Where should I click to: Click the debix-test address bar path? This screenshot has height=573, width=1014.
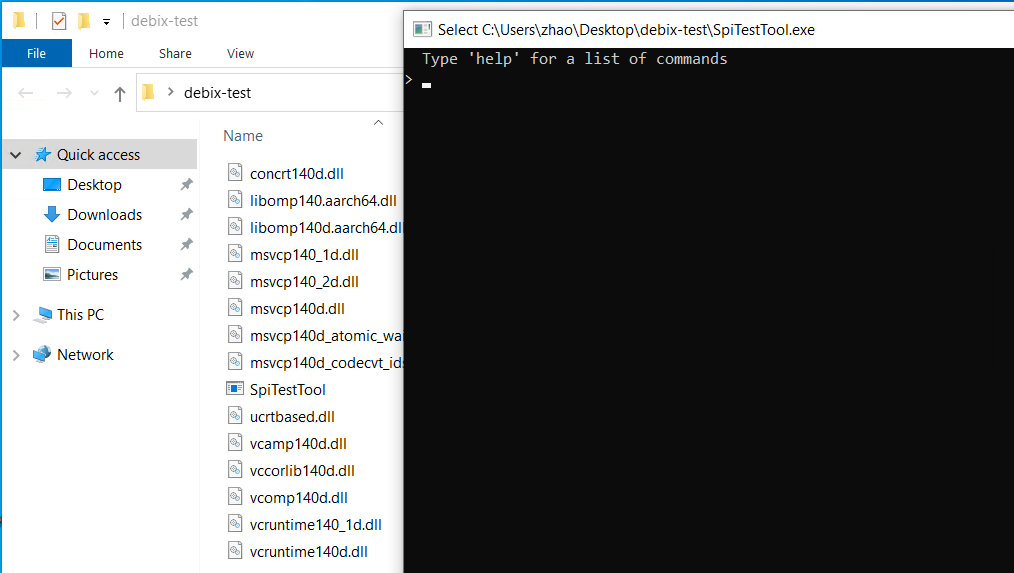click(217, 92)
